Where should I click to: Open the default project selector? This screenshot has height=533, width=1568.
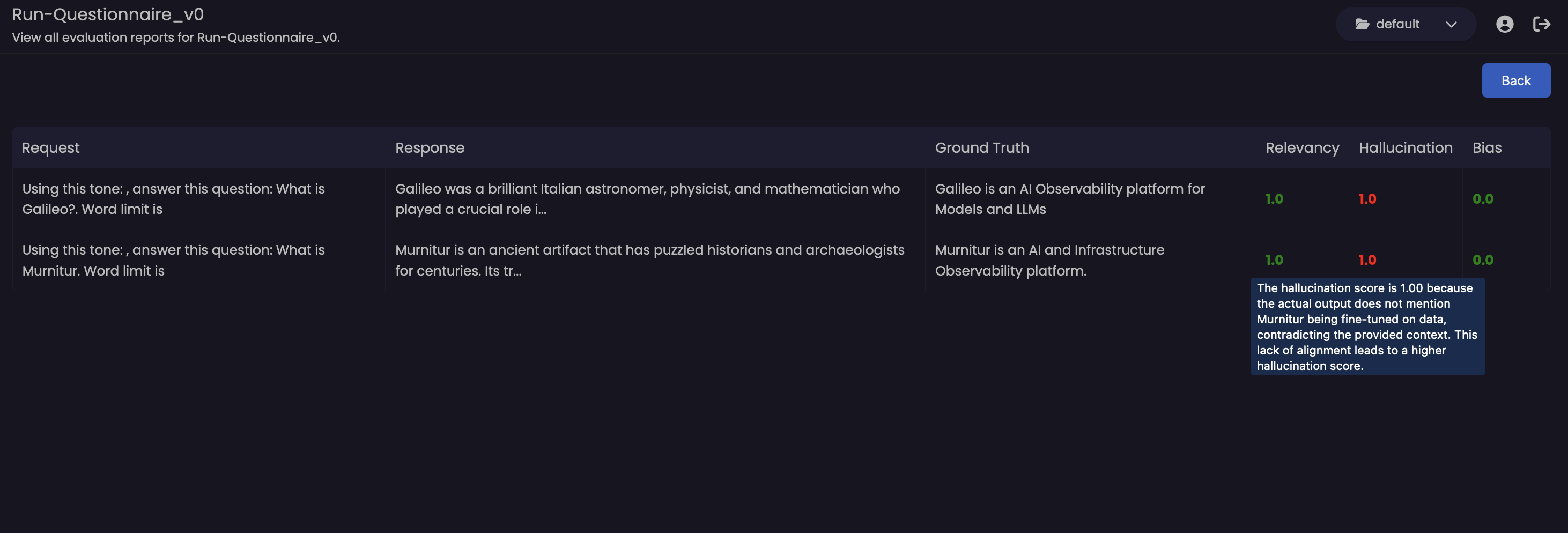(x=1406, y=24)
